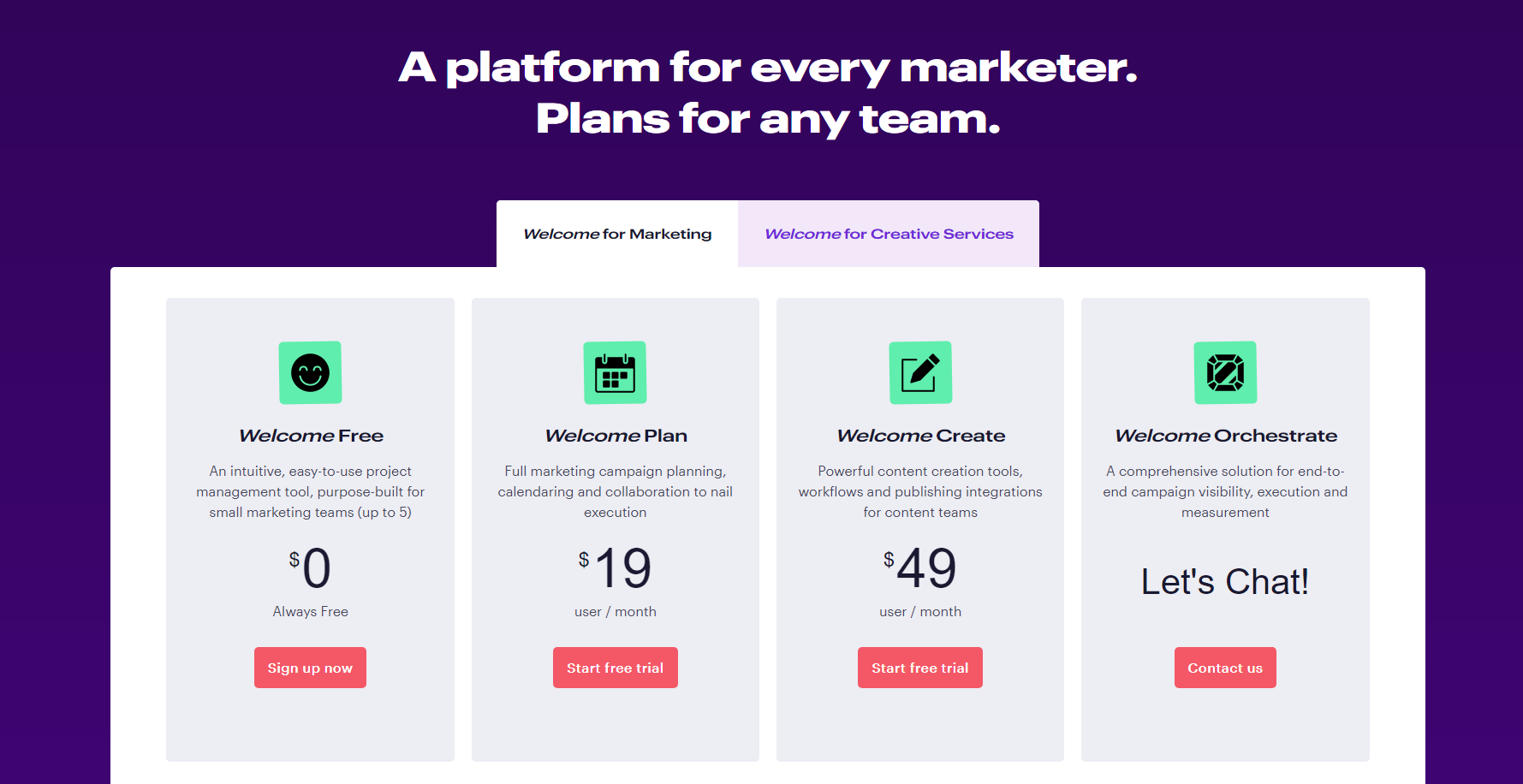Click the Welcome Free plan title
1523x784 pixels.
[x=310, y=435]
